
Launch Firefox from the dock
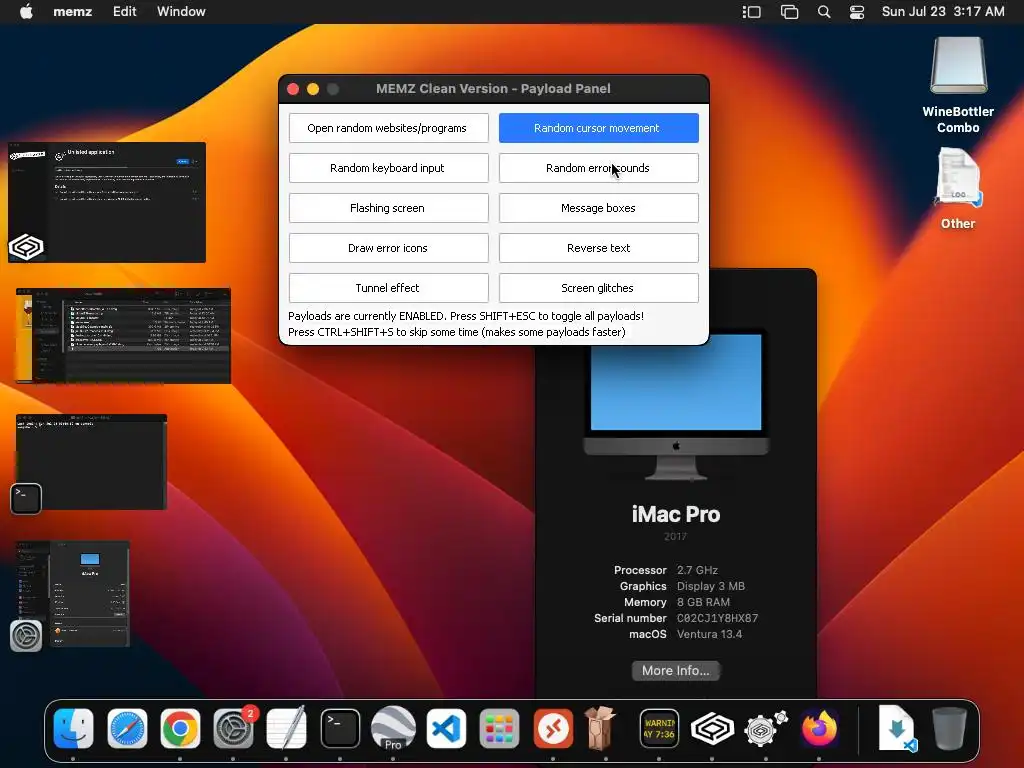[x=819, y=728]
